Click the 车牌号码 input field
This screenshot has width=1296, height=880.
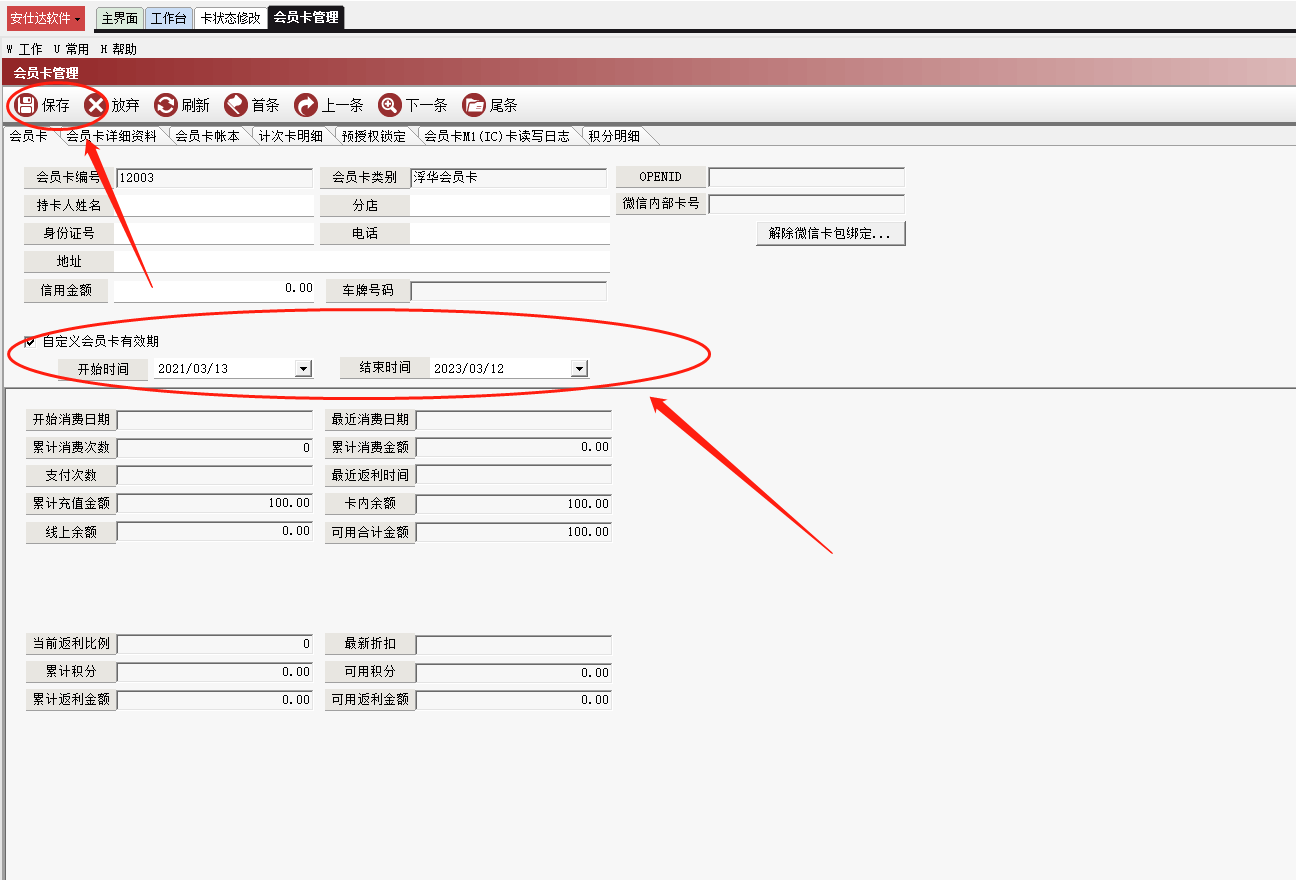[x=509, y=291]
